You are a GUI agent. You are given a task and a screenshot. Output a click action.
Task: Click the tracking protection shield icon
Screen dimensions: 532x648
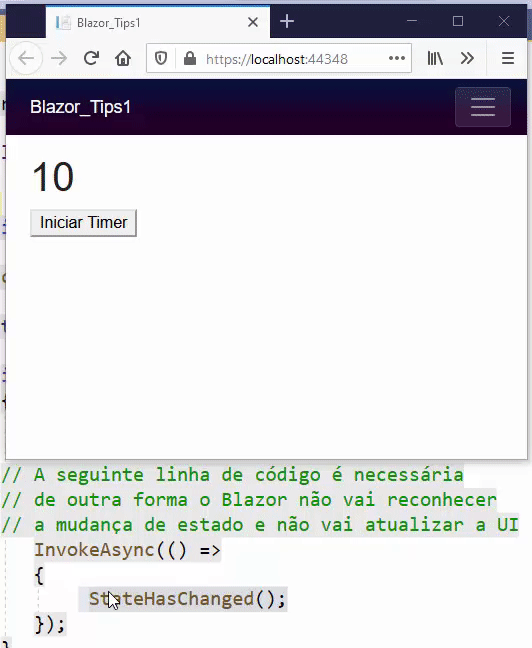click(x=161, y=58)
